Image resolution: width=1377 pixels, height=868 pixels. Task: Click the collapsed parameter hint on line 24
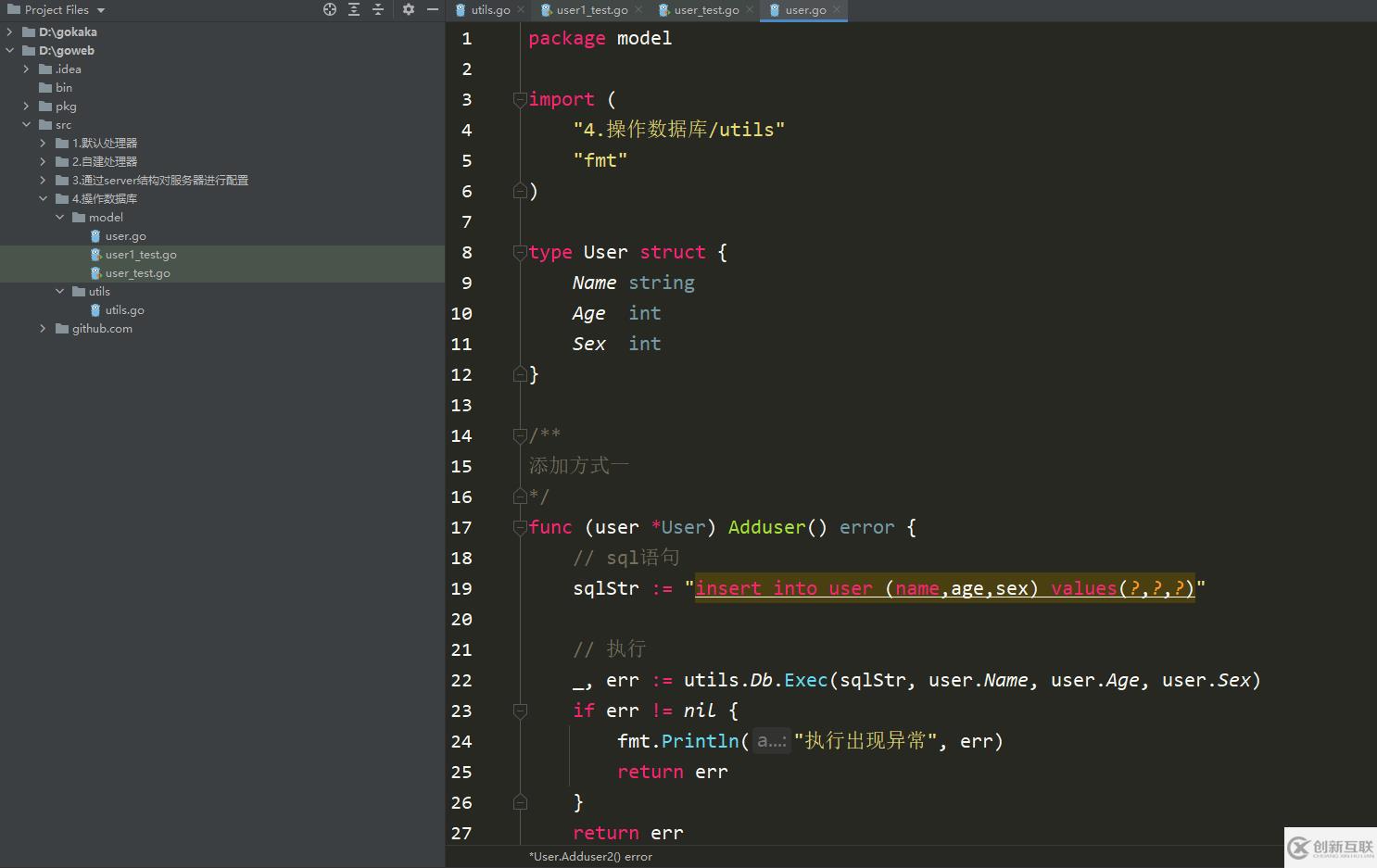coord(771,741)
